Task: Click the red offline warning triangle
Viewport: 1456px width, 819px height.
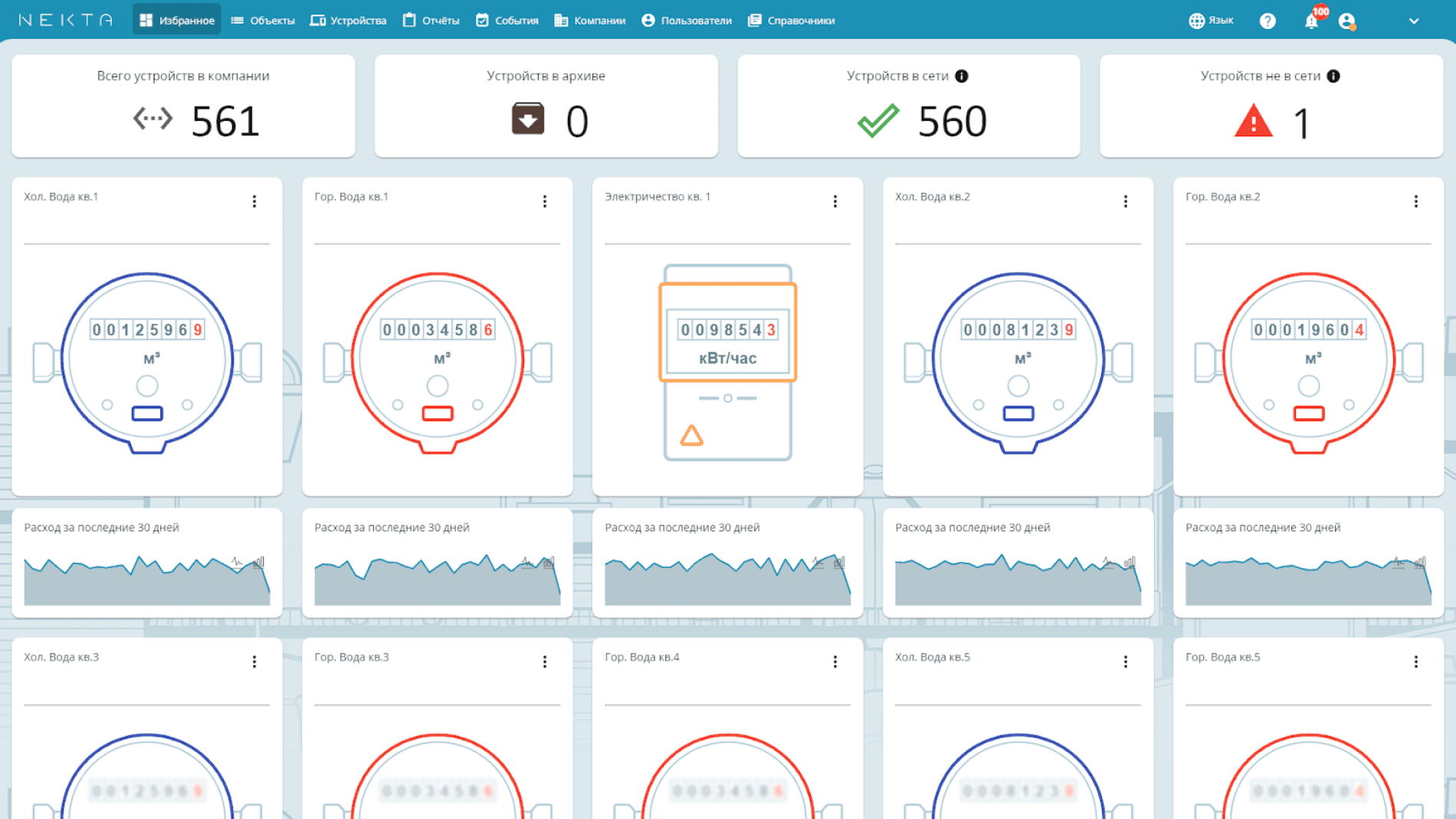Action: (x=1254, y=120)
